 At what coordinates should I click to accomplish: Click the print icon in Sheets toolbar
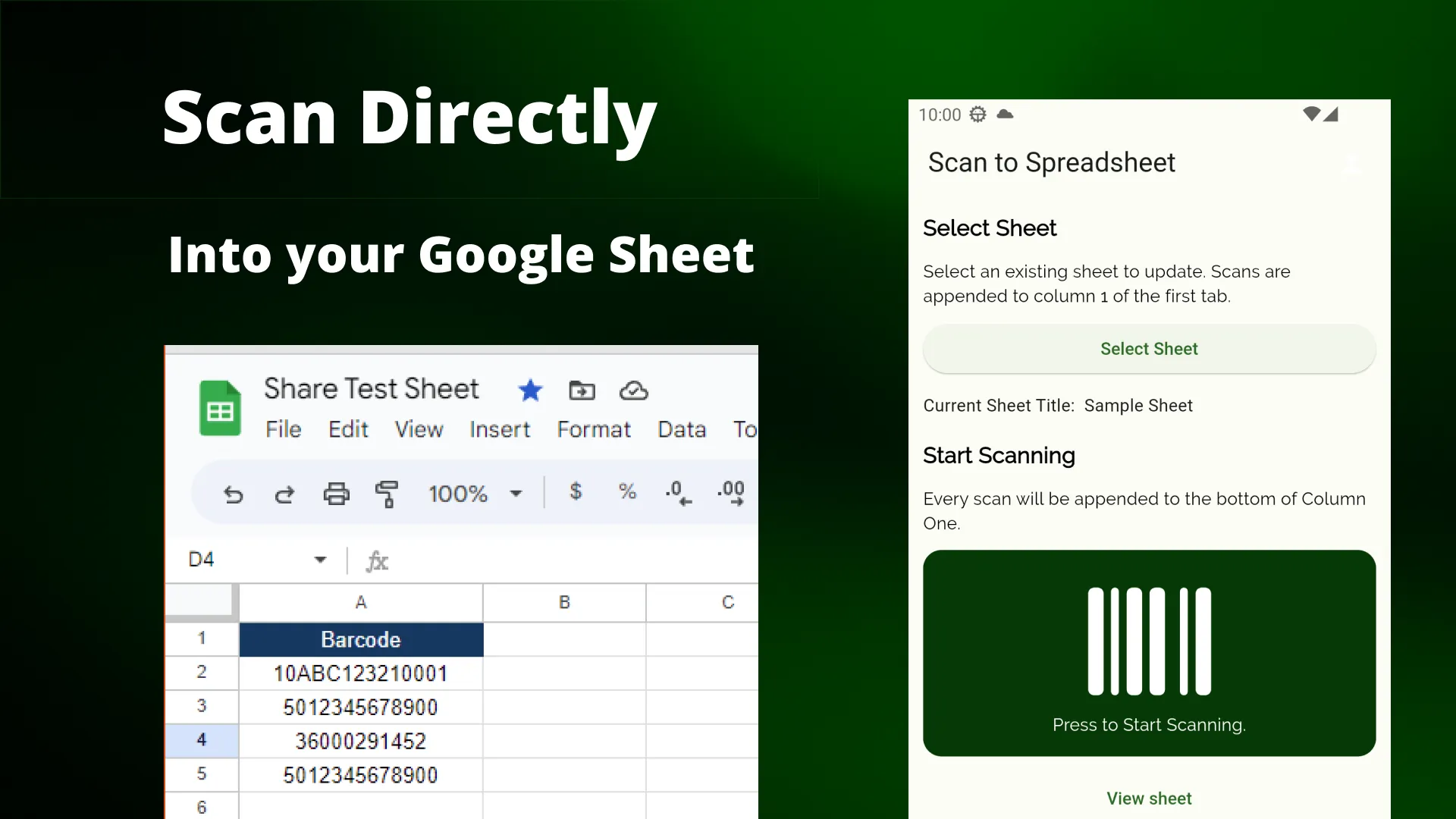coord(336,494)
